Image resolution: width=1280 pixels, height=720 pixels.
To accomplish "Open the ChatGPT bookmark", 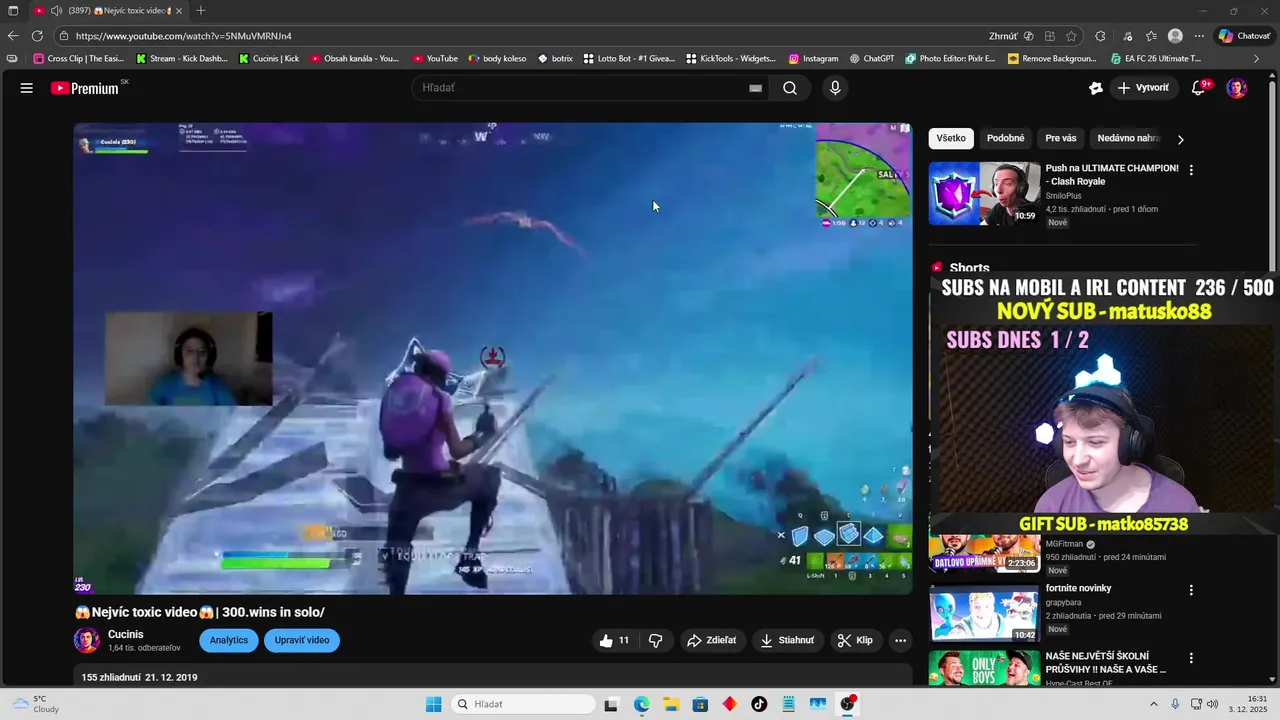I will click(x=872, y=59).
